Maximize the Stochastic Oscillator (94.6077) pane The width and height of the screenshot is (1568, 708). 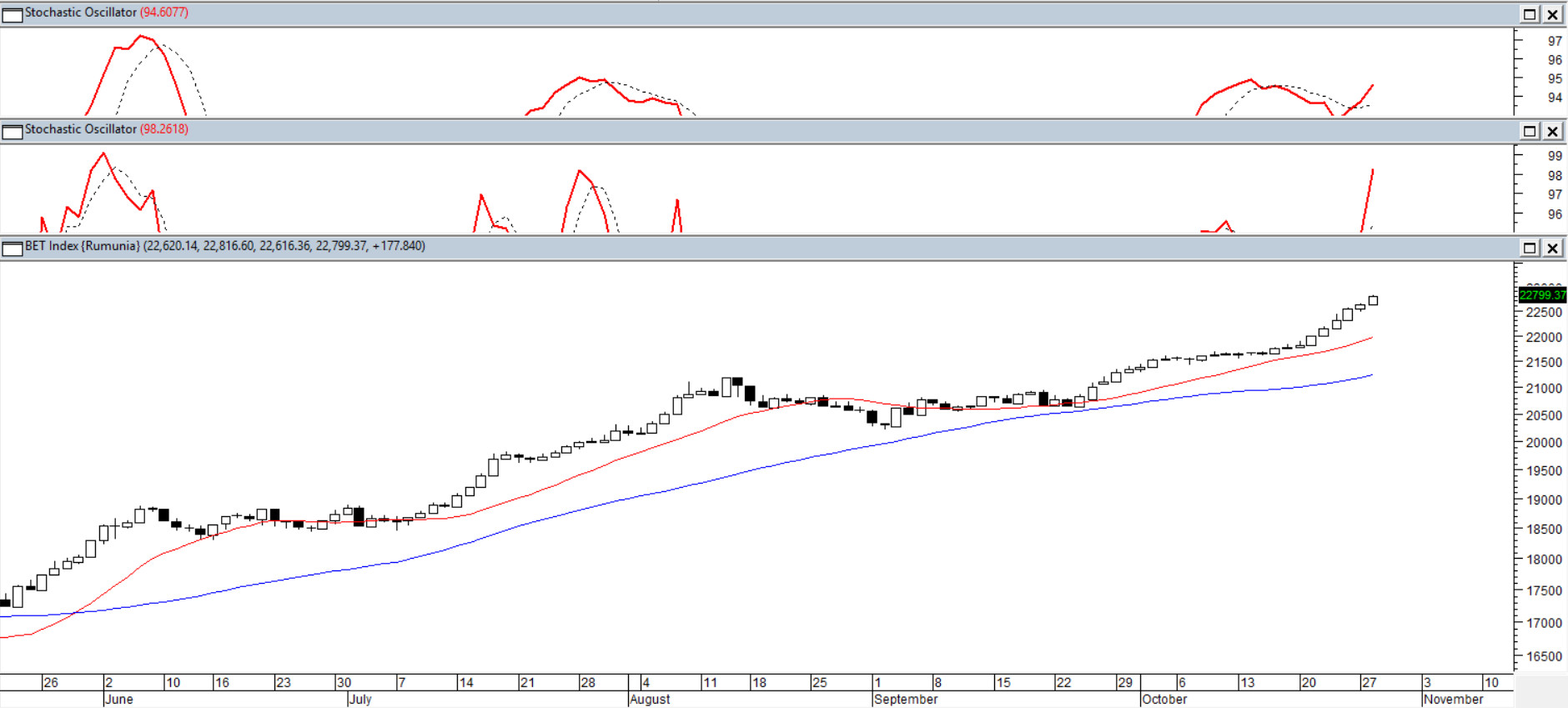(x=1530, y=14)
